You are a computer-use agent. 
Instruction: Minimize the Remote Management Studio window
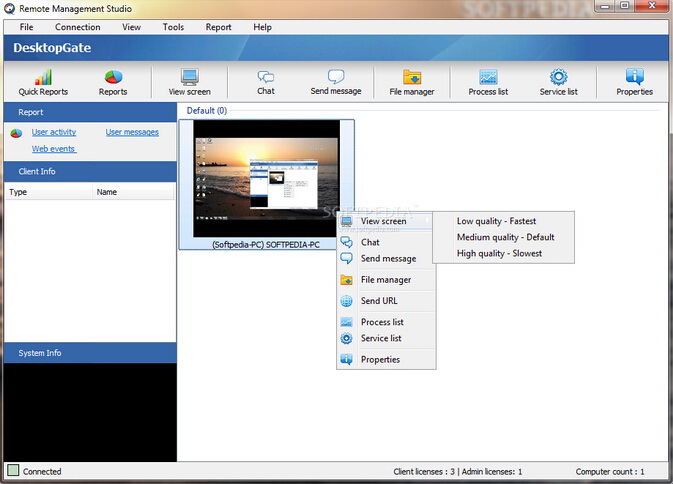(x=605, y=6)
